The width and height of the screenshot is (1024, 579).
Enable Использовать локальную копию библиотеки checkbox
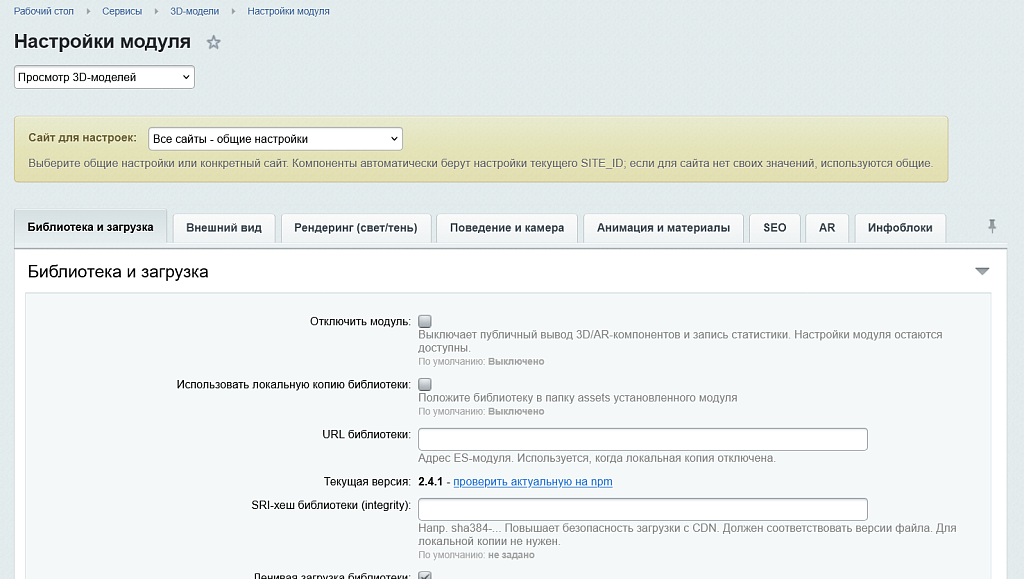(x=424, y=384)
